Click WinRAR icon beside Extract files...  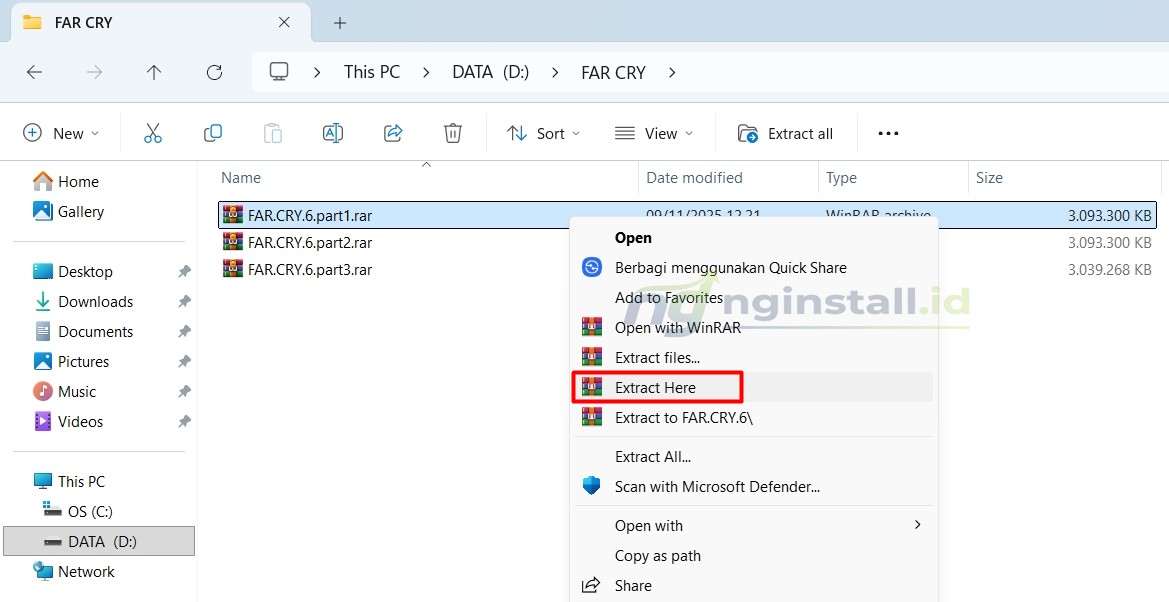point(592,357)
